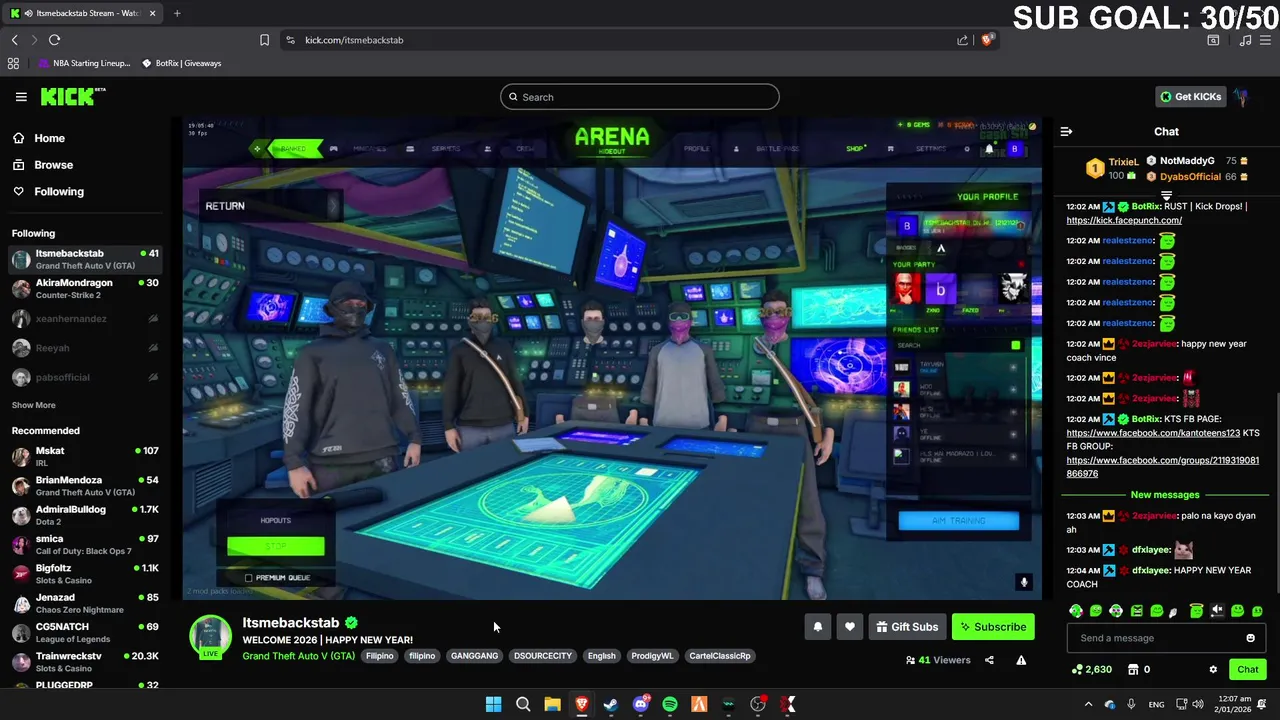Click New messages divider in chat
This screenshot has height=720, width=1280.
(x=1164, y=495)
